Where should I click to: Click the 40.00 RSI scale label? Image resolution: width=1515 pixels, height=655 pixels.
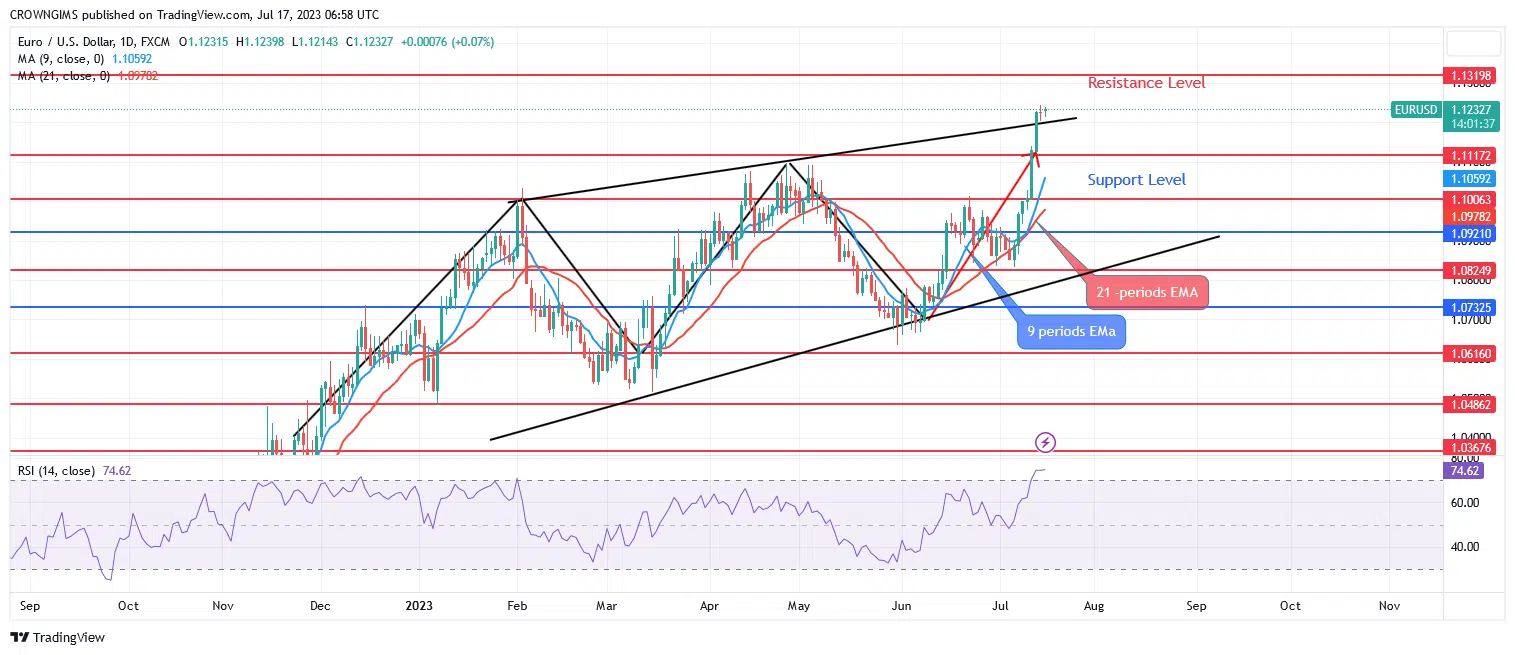click(1466, 547)
